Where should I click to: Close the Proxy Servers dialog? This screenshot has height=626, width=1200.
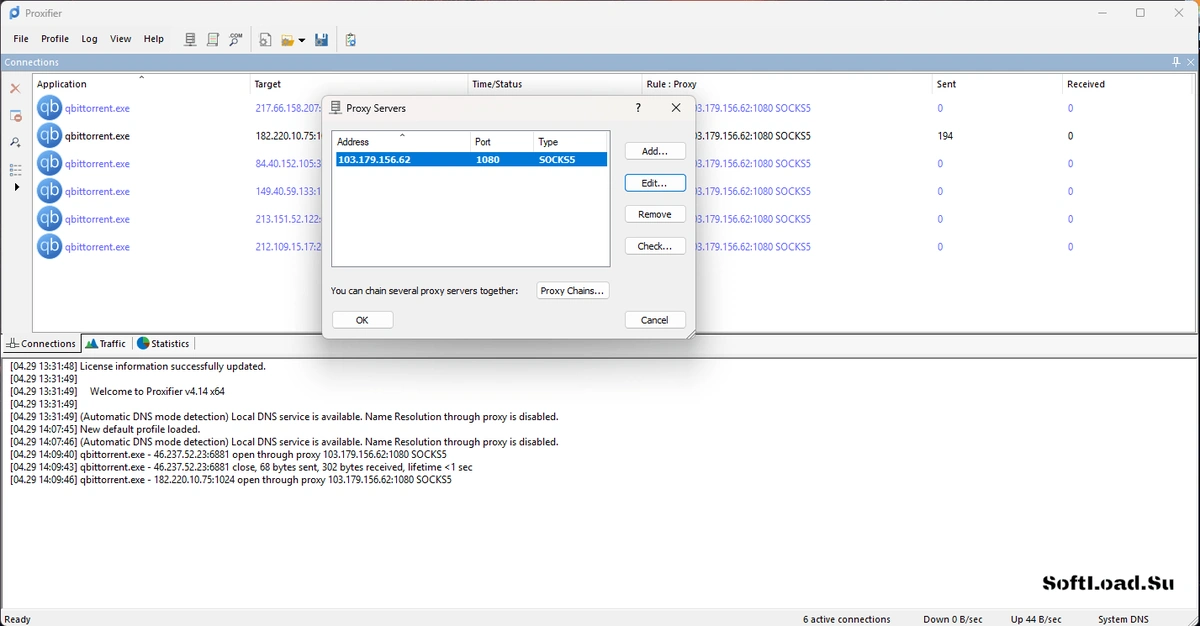click(x=676, y=107)
